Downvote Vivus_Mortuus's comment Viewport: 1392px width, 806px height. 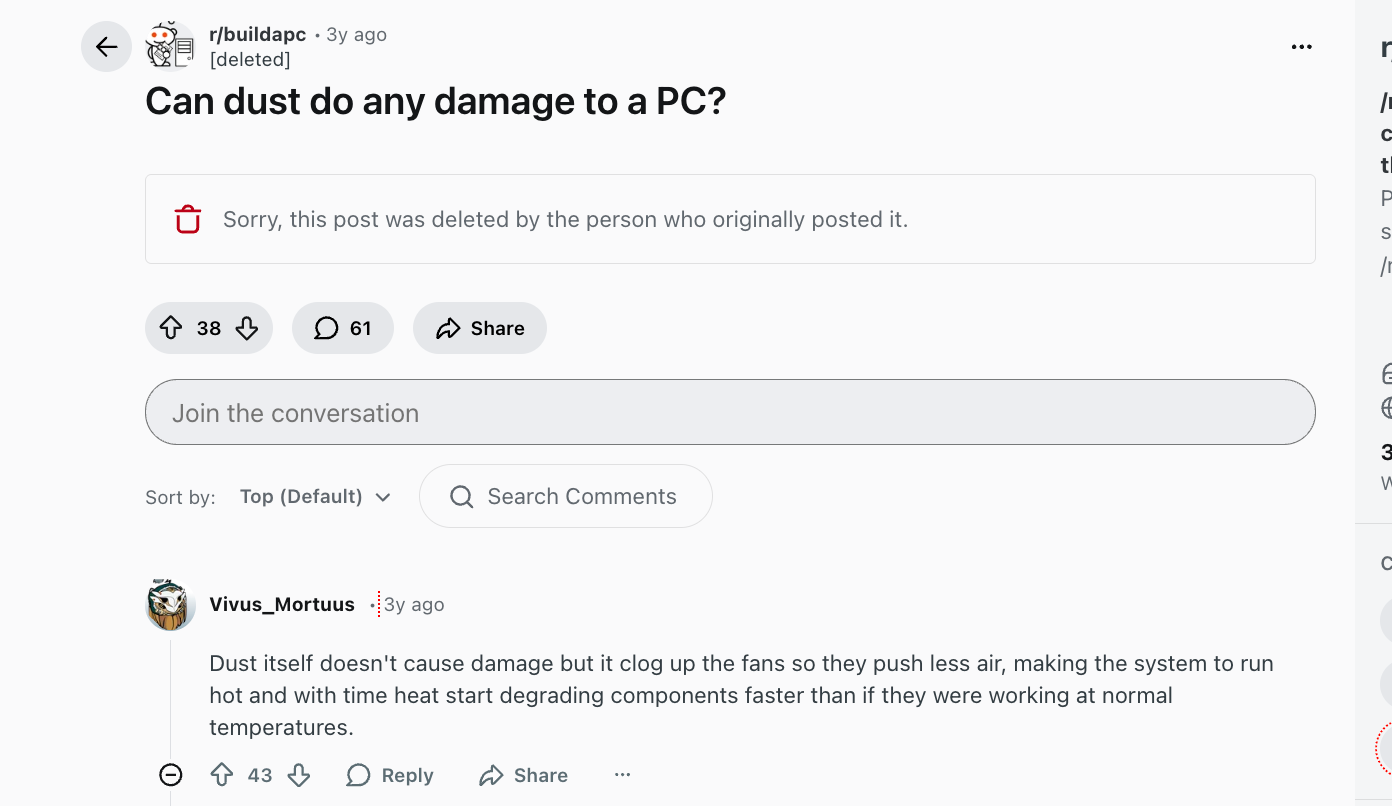click(x=298, y=775)
